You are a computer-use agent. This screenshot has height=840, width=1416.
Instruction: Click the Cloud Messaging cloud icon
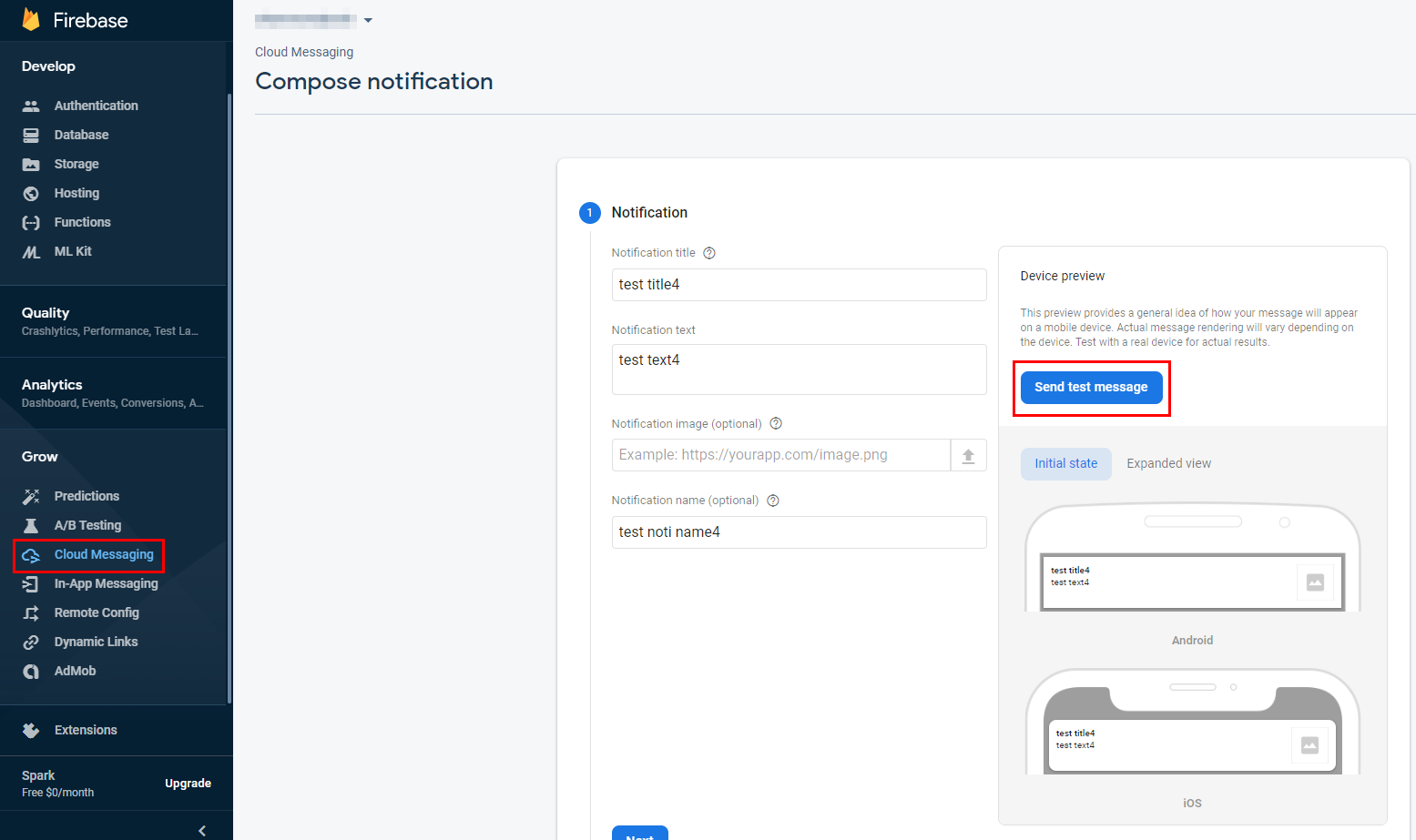coord(31,554)
